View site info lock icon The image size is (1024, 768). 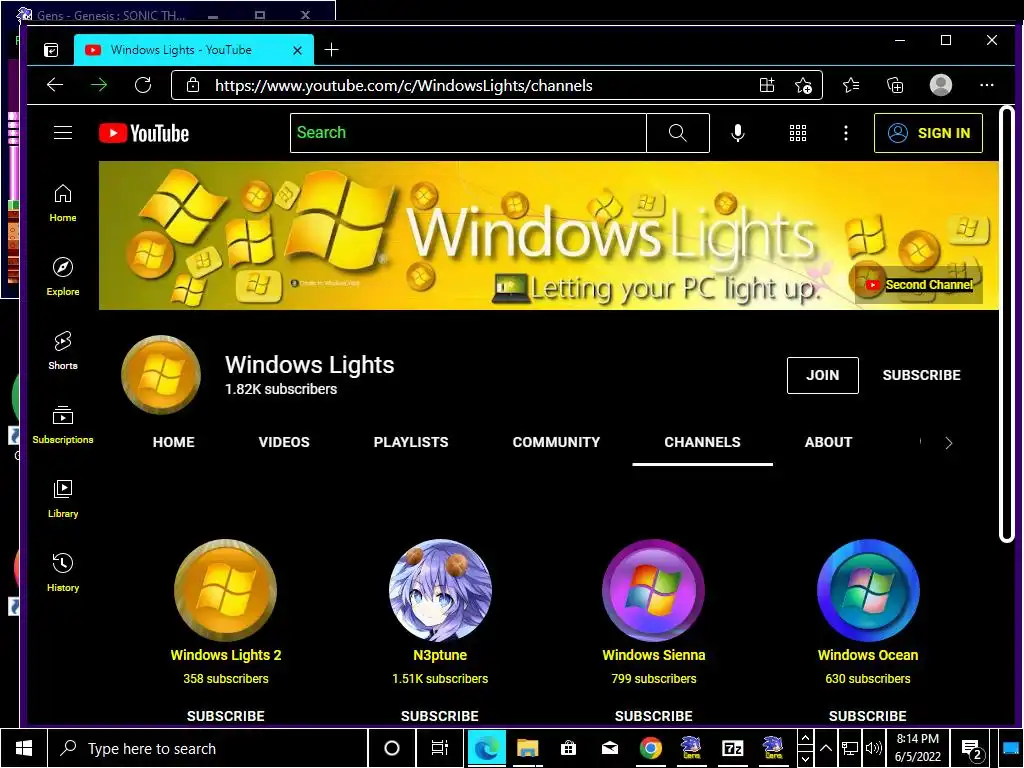click(193, 85)
